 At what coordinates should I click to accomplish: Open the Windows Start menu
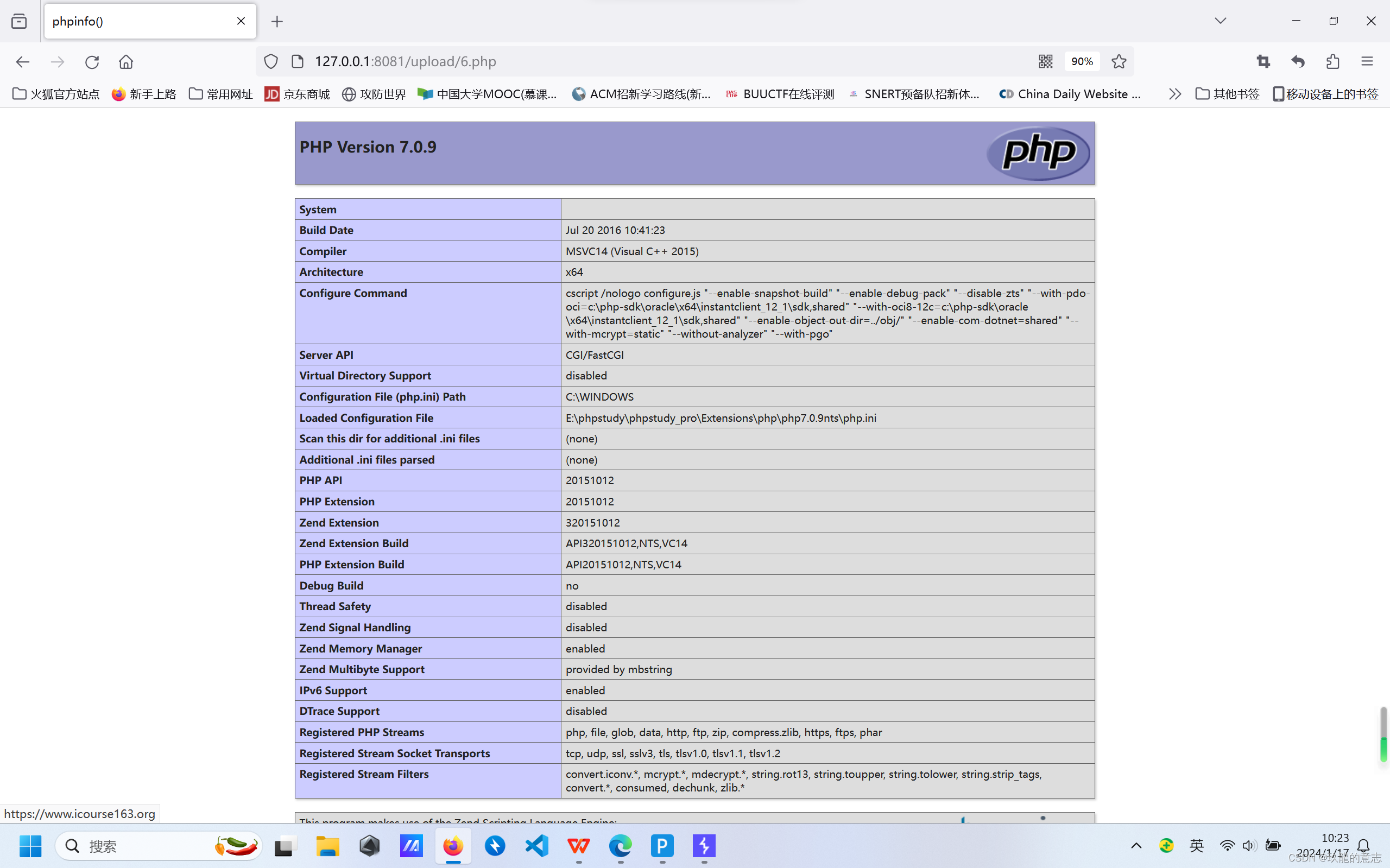[x=30, y=846]
